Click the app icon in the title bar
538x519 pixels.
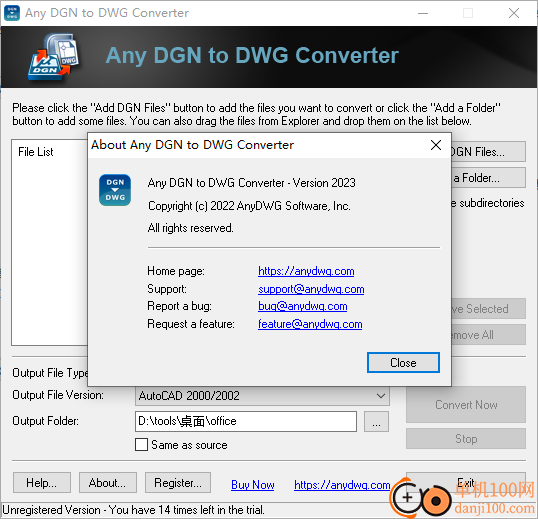tap(12, 13)
